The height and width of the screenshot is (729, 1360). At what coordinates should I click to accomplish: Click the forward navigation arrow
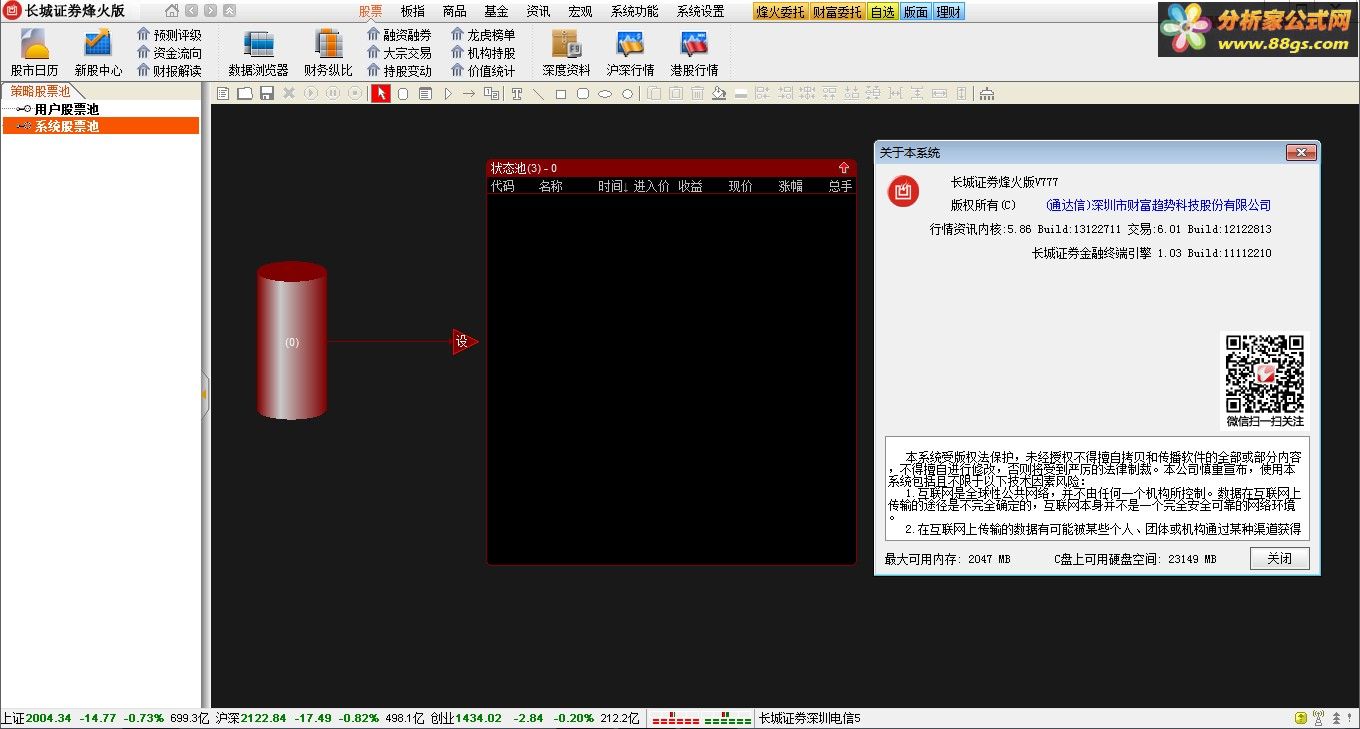[210, 11]
